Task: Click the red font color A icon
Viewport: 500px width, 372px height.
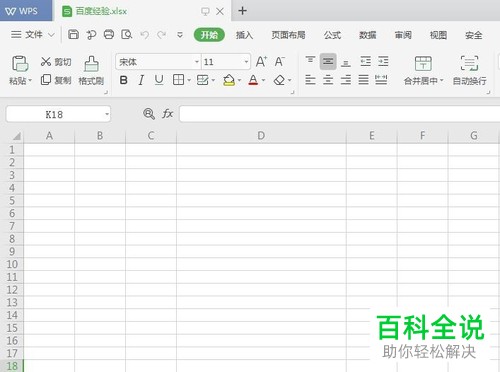Action: click(253, 80)
